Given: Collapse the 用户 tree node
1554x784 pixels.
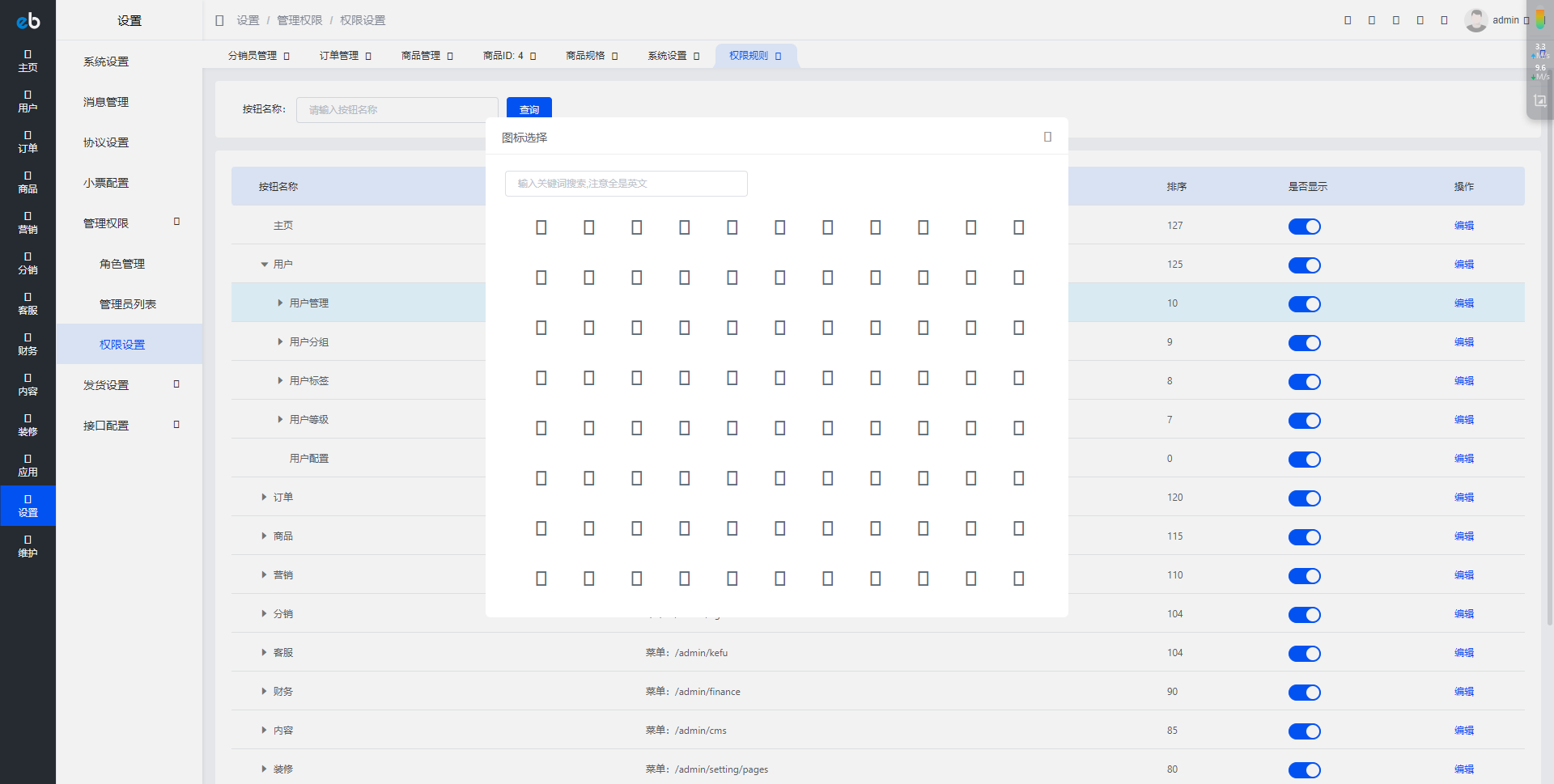Looking at the screenshot, I should 264,265.
